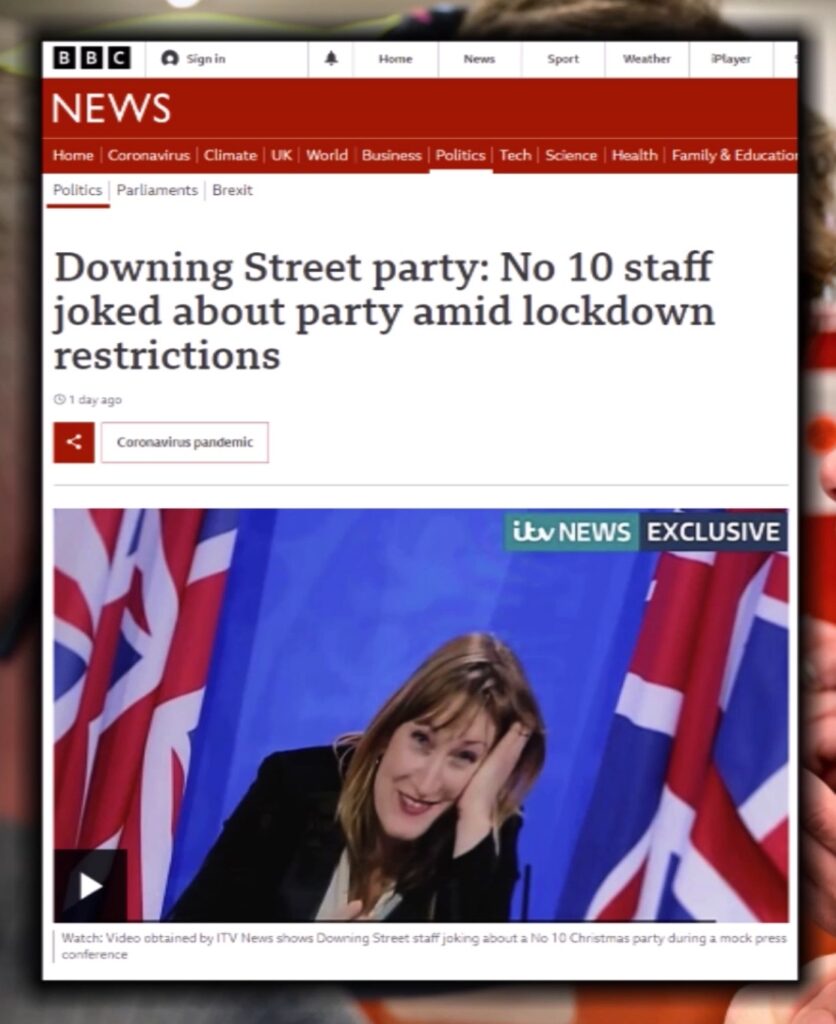Open the Health news section
This screenshot has height=1024, width=836.
pos(634,155)
